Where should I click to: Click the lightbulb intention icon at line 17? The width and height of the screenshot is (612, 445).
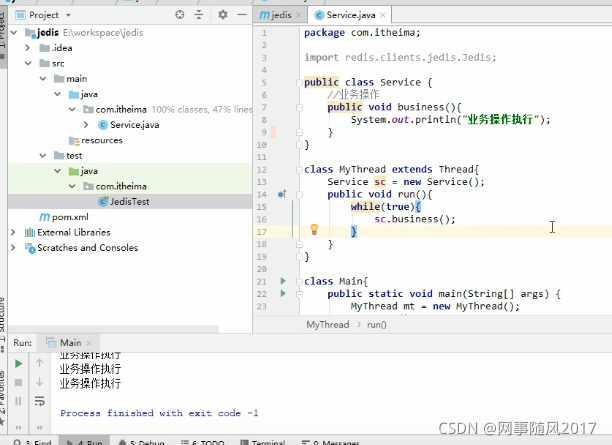tap(314, 229)
